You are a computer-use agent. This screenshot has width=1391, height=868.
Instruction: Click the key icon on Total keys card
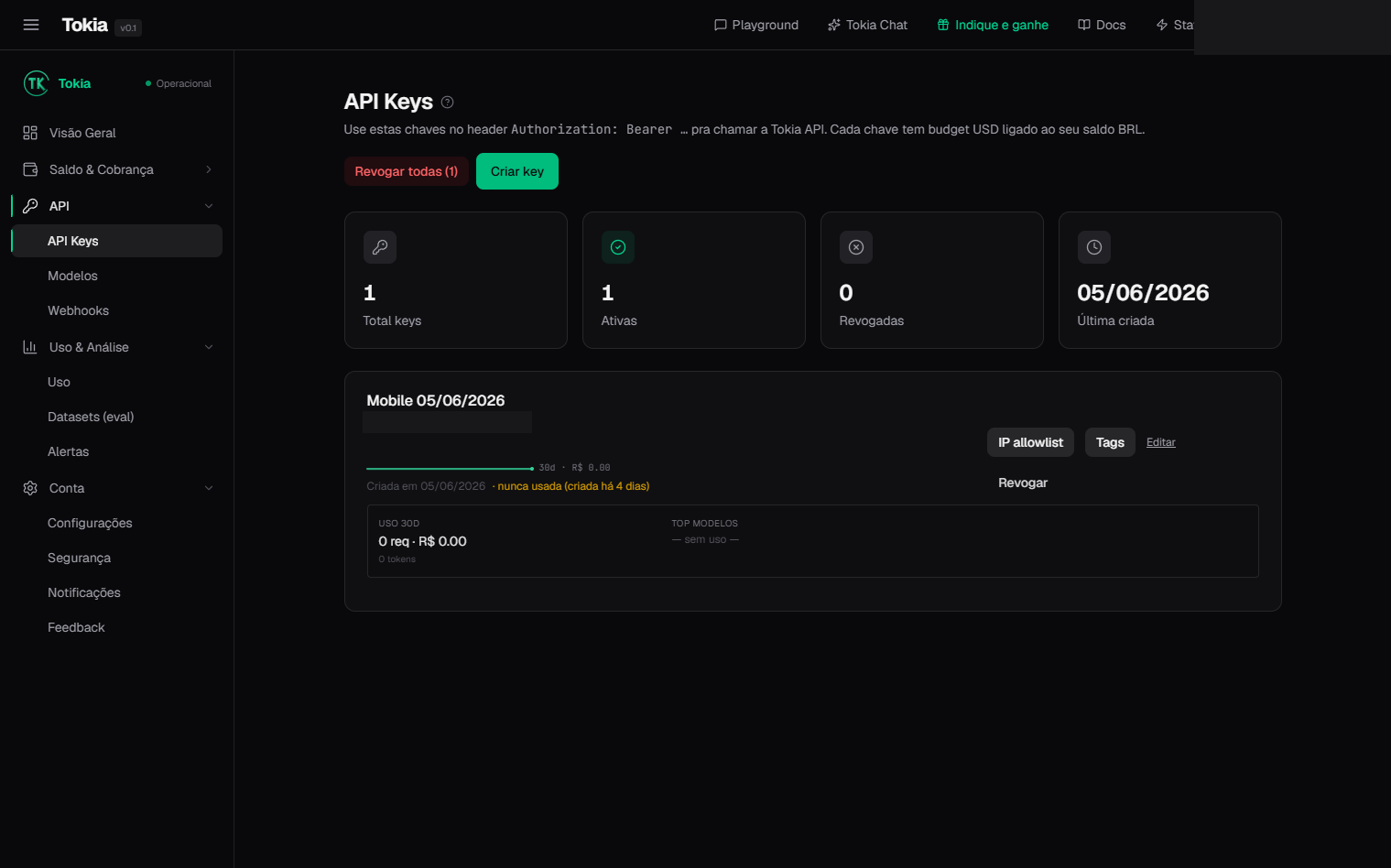pyautogui.click(x=380, y=247)
